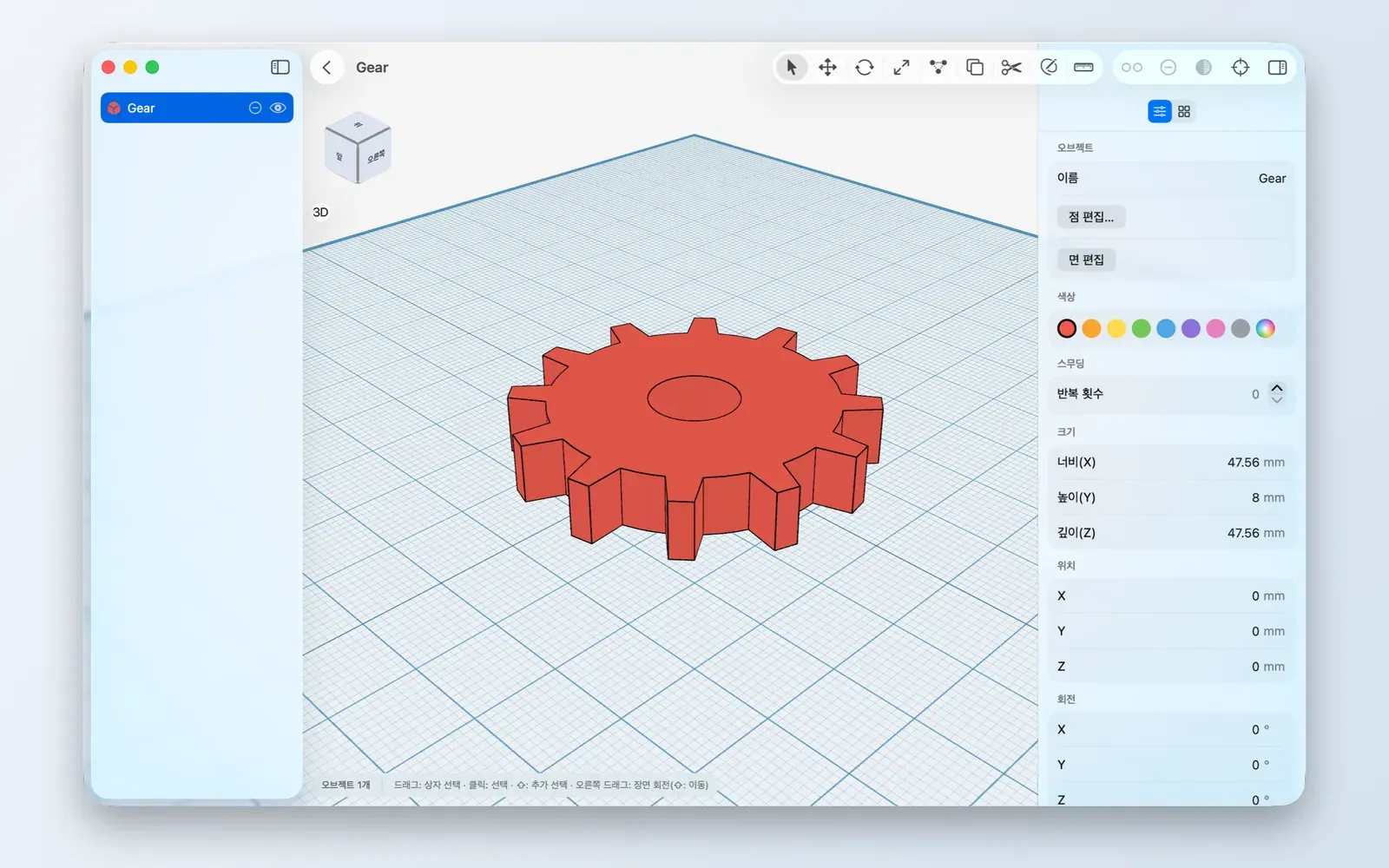This screenshot has height=868, width=1389.
Task: Pick the purple color swatch
Action: click(x=1191, y=328)
